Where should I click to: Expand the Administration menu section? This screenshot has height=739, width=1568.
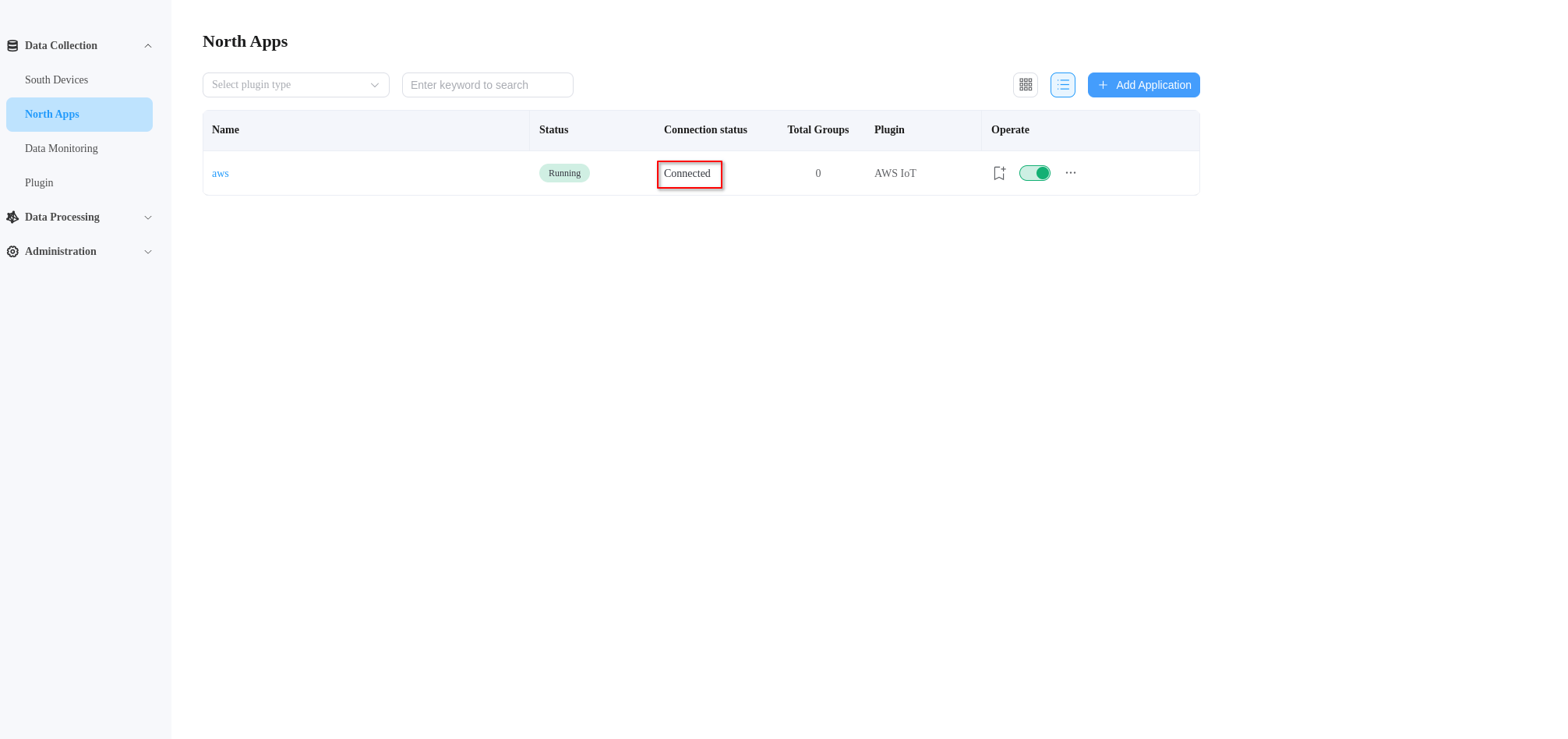[x=148, y=251]
